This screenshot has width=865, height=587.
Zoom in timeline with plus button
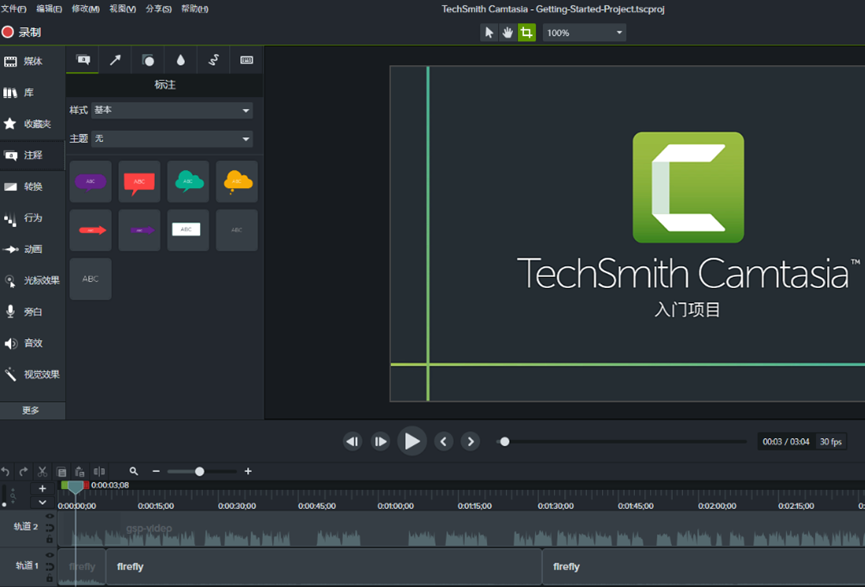tap(248, 472)
